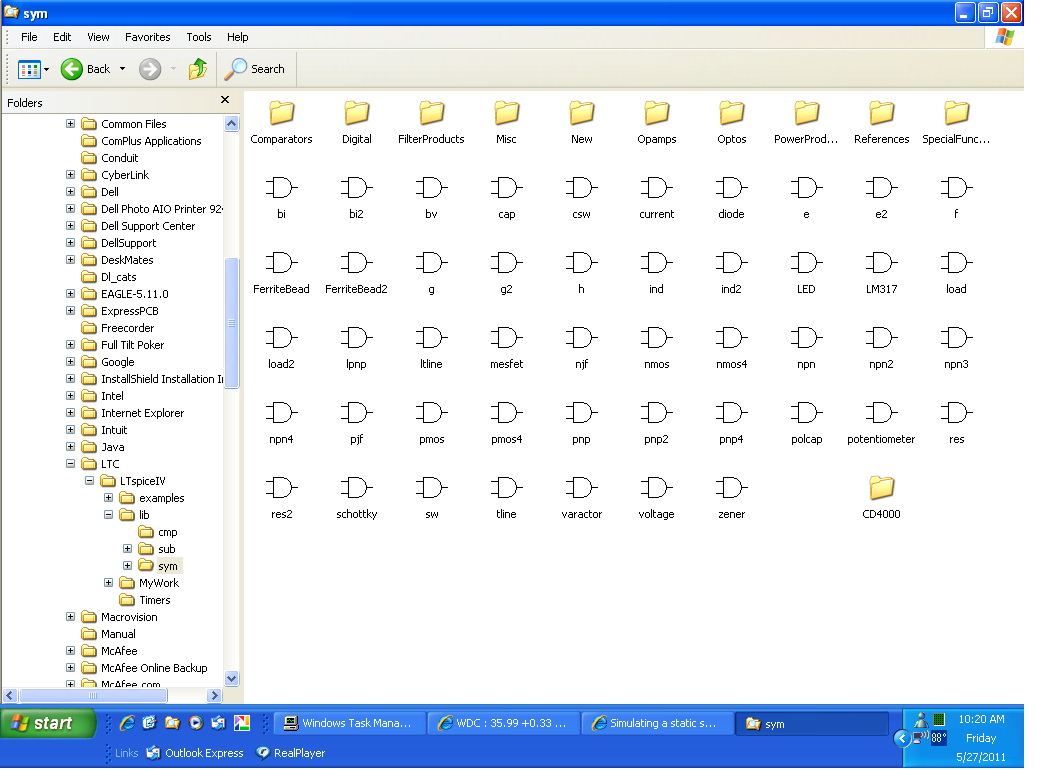Select the LED symbol file
Screen dimensions: 1042x770
[806, 272]
